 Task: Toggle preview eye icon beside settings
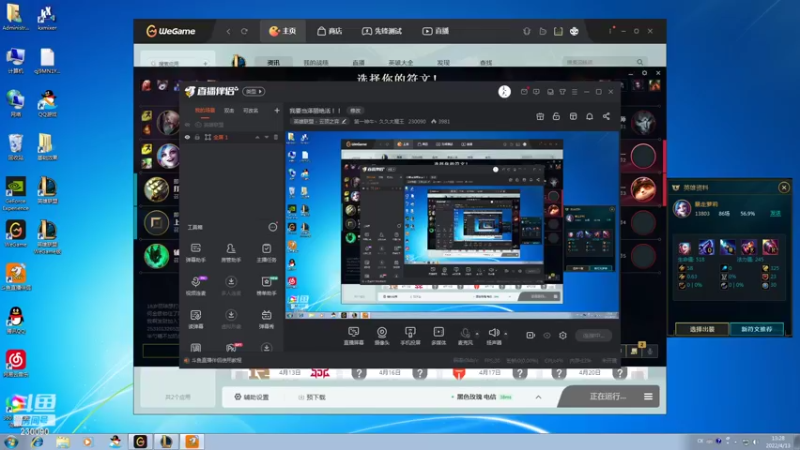coord(547,335)
